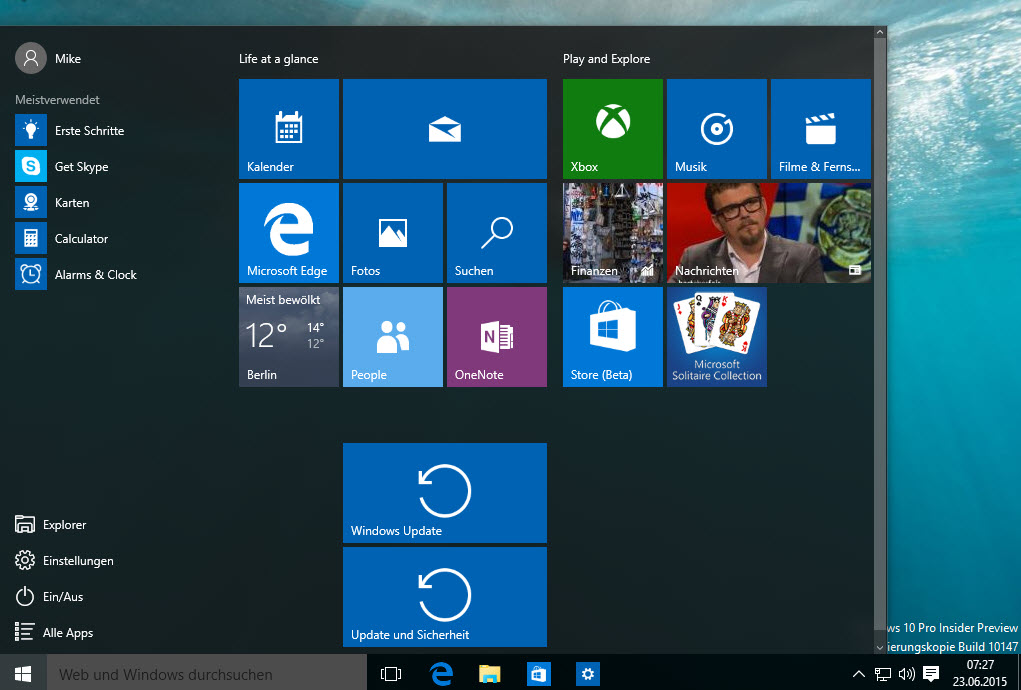This screenshot has width=1021, height=690.
Task: Open Settings gear on taskbar
Action: coord(587,674)
